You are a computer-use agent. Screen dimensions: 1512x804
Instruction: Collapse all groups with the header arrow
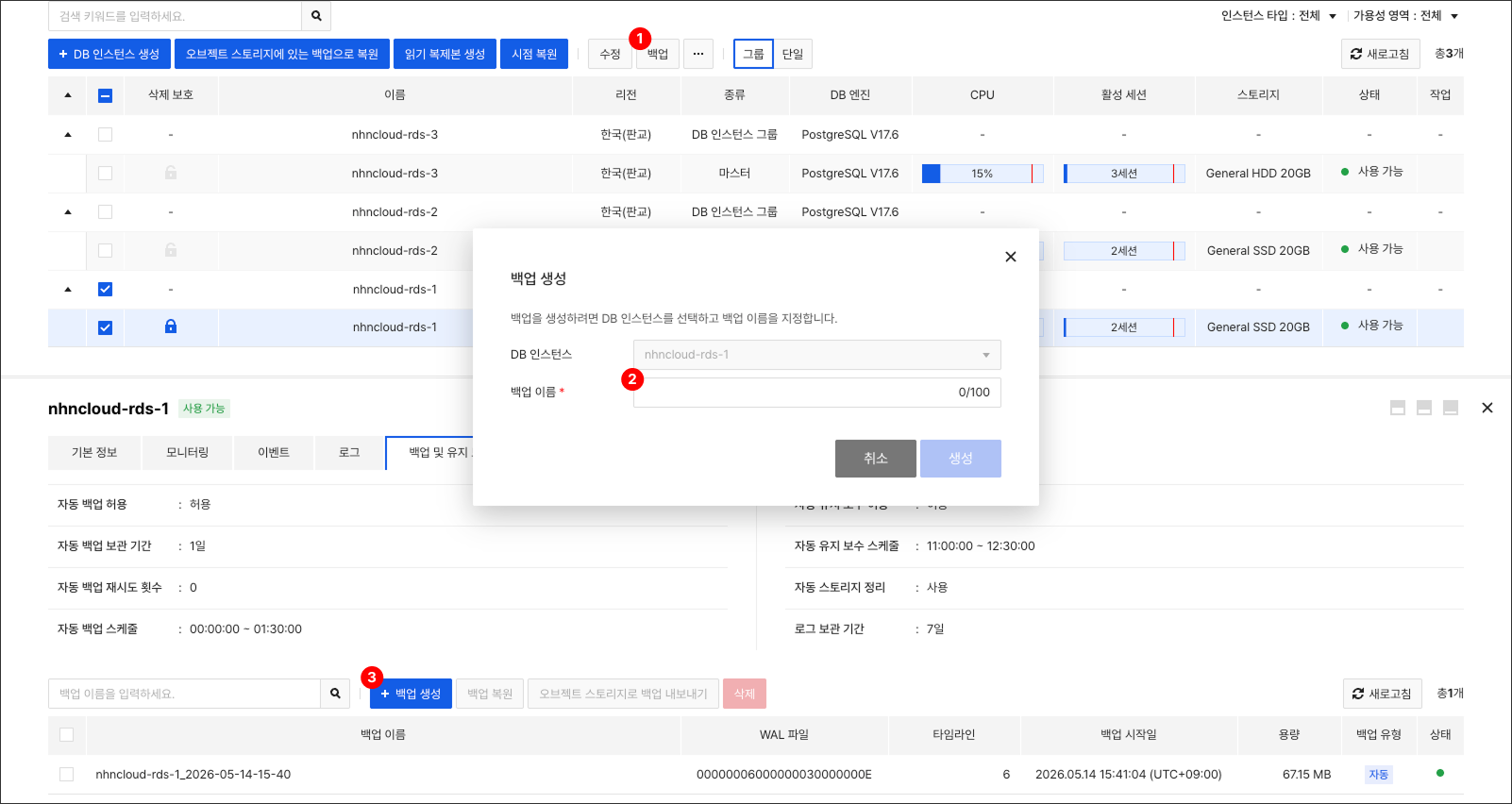(x=68, y=95)
